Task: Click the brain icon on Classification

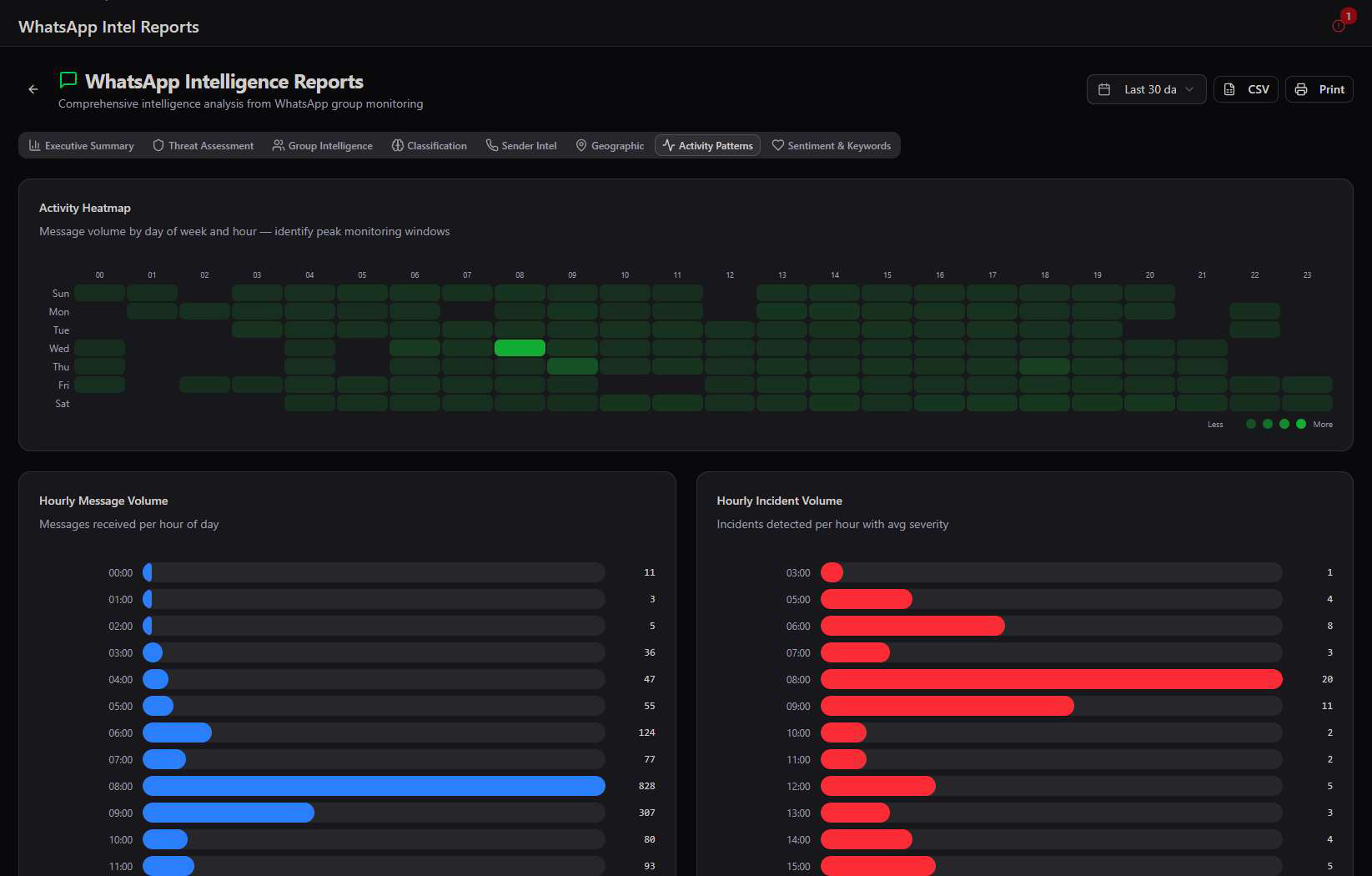Action: point(398,145)
